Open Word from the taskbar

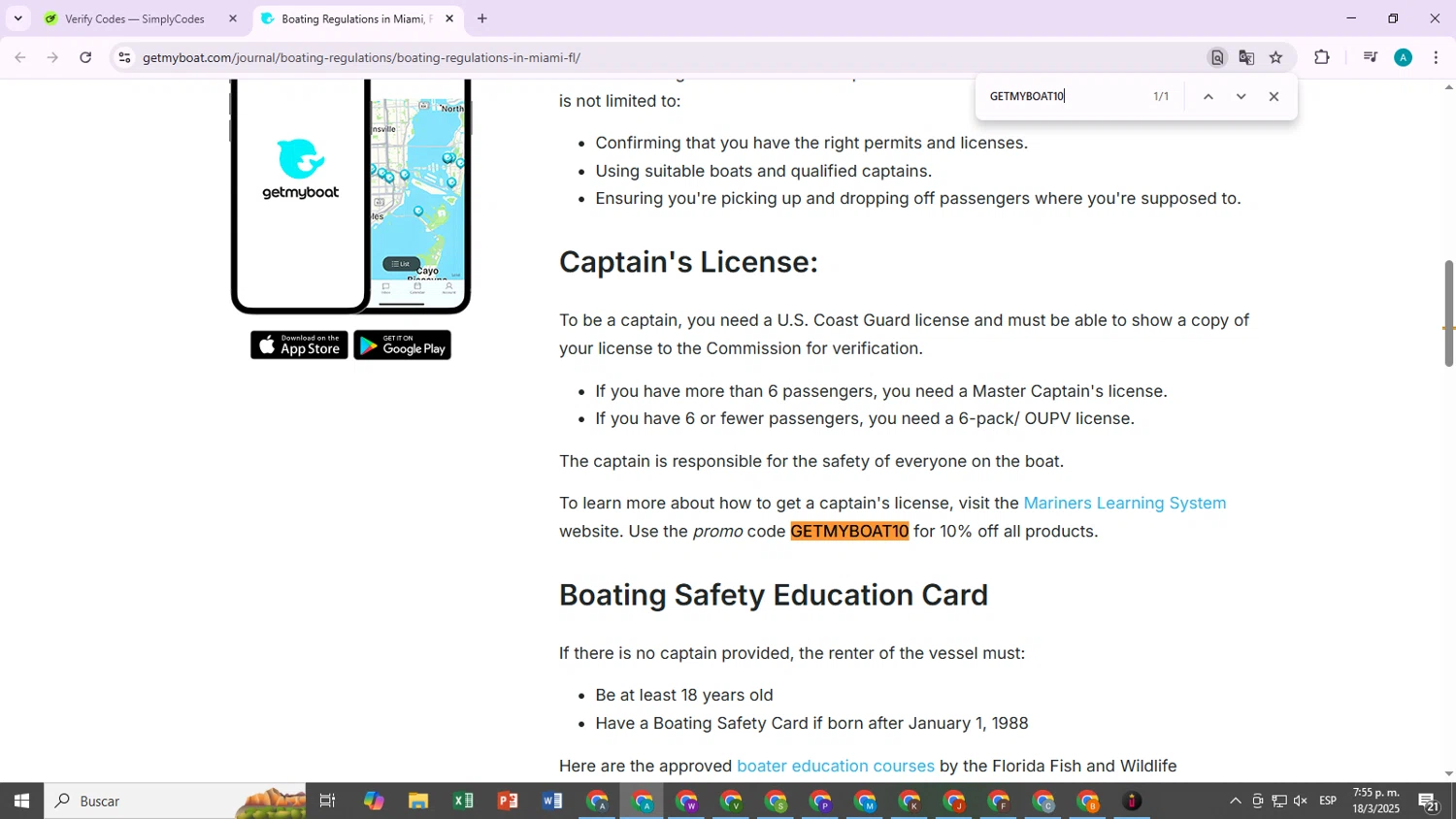click(552, 802)
